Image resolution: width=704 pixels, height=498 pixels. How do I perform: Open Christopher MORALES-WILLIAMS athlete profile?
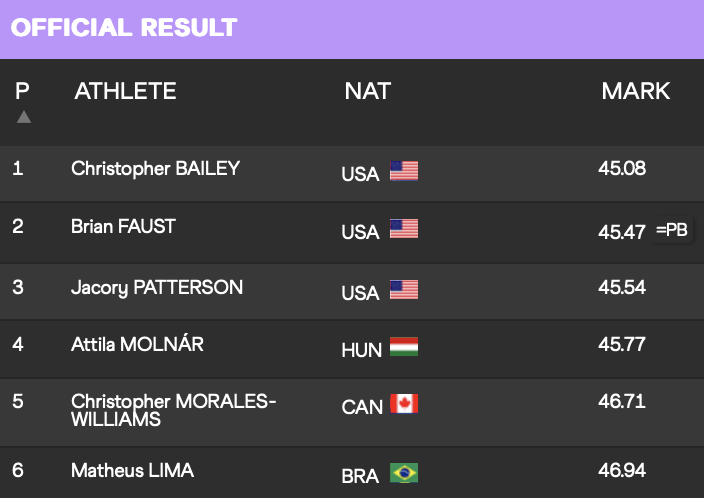(x=173, y=410)
